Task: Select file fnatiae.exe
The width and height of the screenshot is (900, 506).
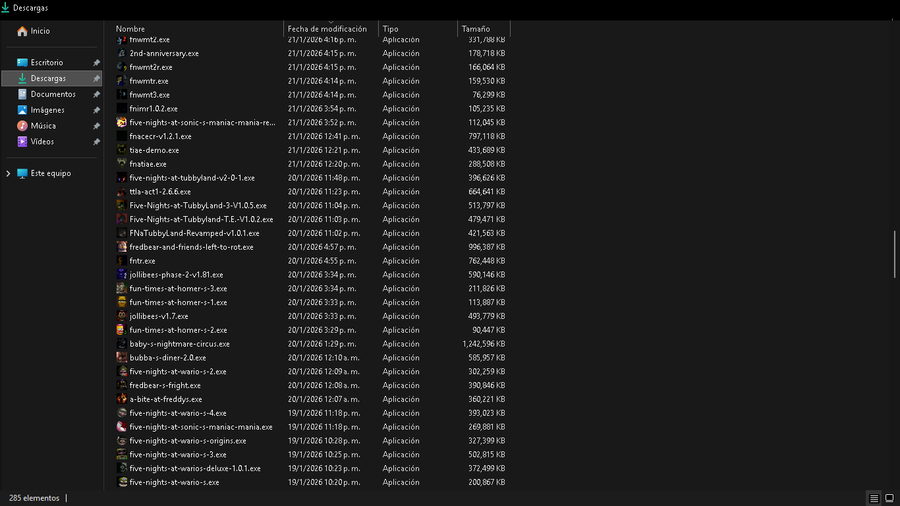Action: (148, 164)
